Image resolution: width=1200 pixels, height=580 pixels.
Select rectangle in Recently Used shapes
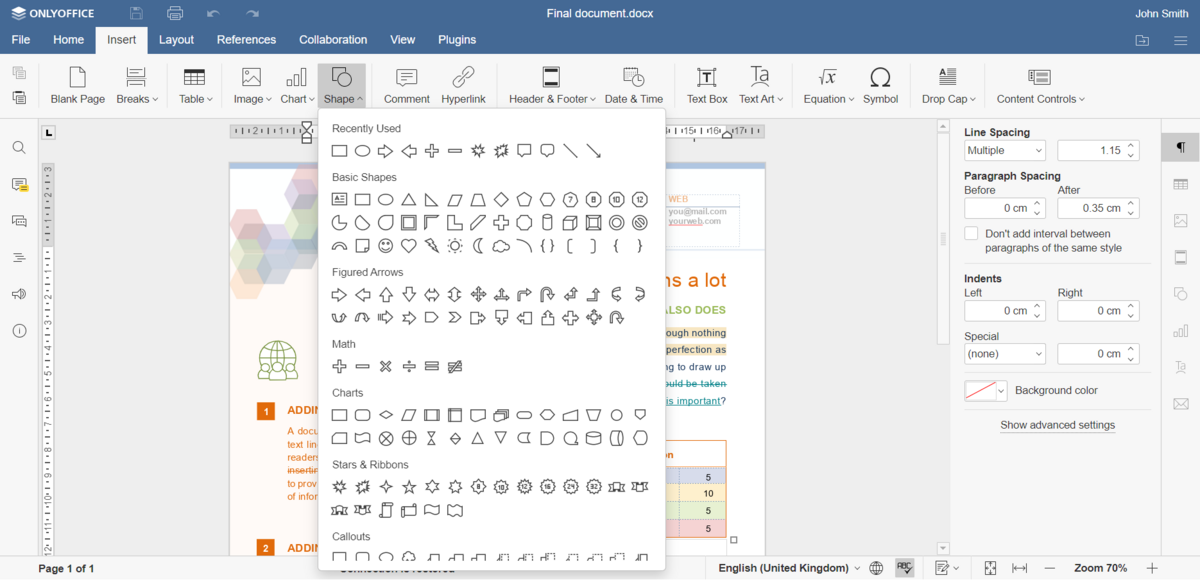339,151
